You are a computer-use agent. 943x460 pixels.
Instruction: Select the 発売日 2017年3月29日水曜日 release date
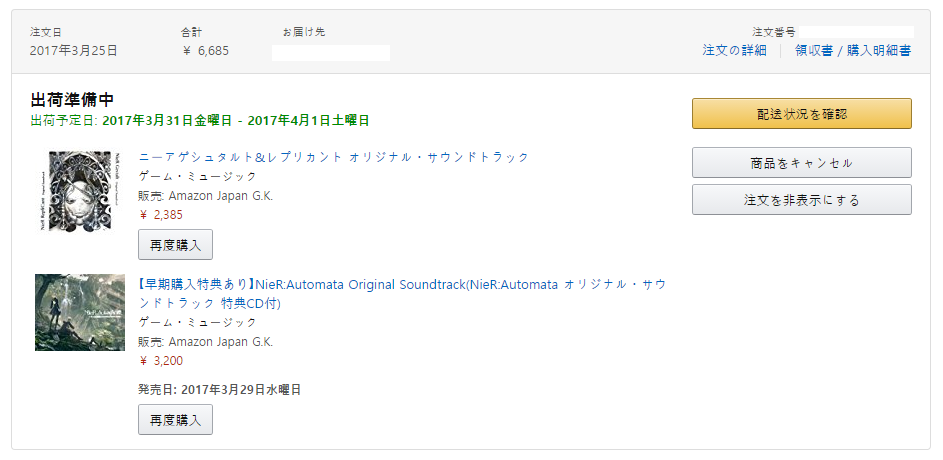(x=220, y=390)
